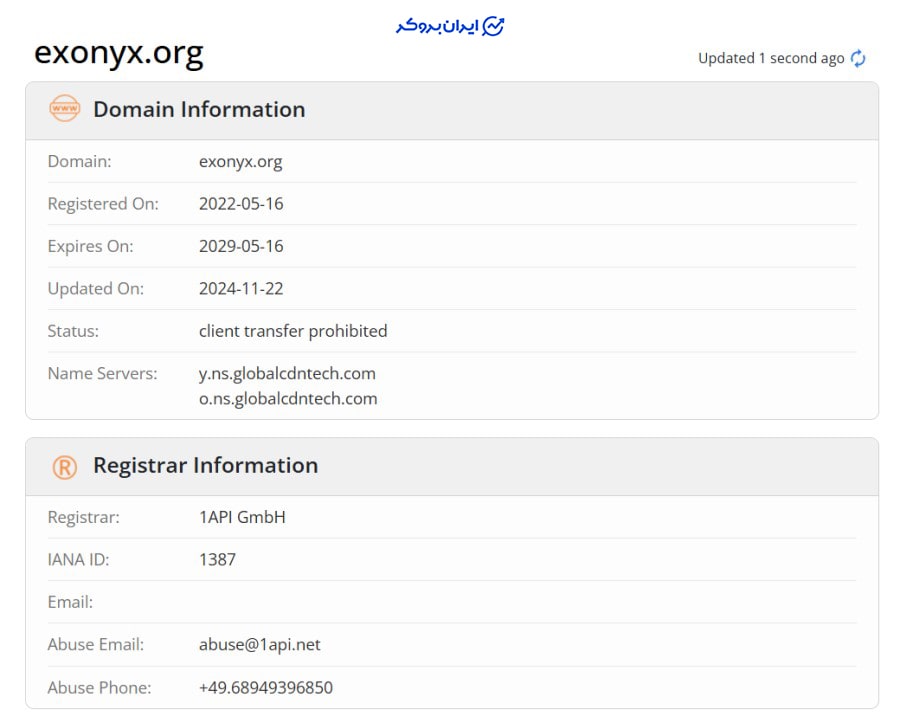Select IANA ID value 1387
The width and height of the screenshot is (900, 723).
tap(218, 559)
